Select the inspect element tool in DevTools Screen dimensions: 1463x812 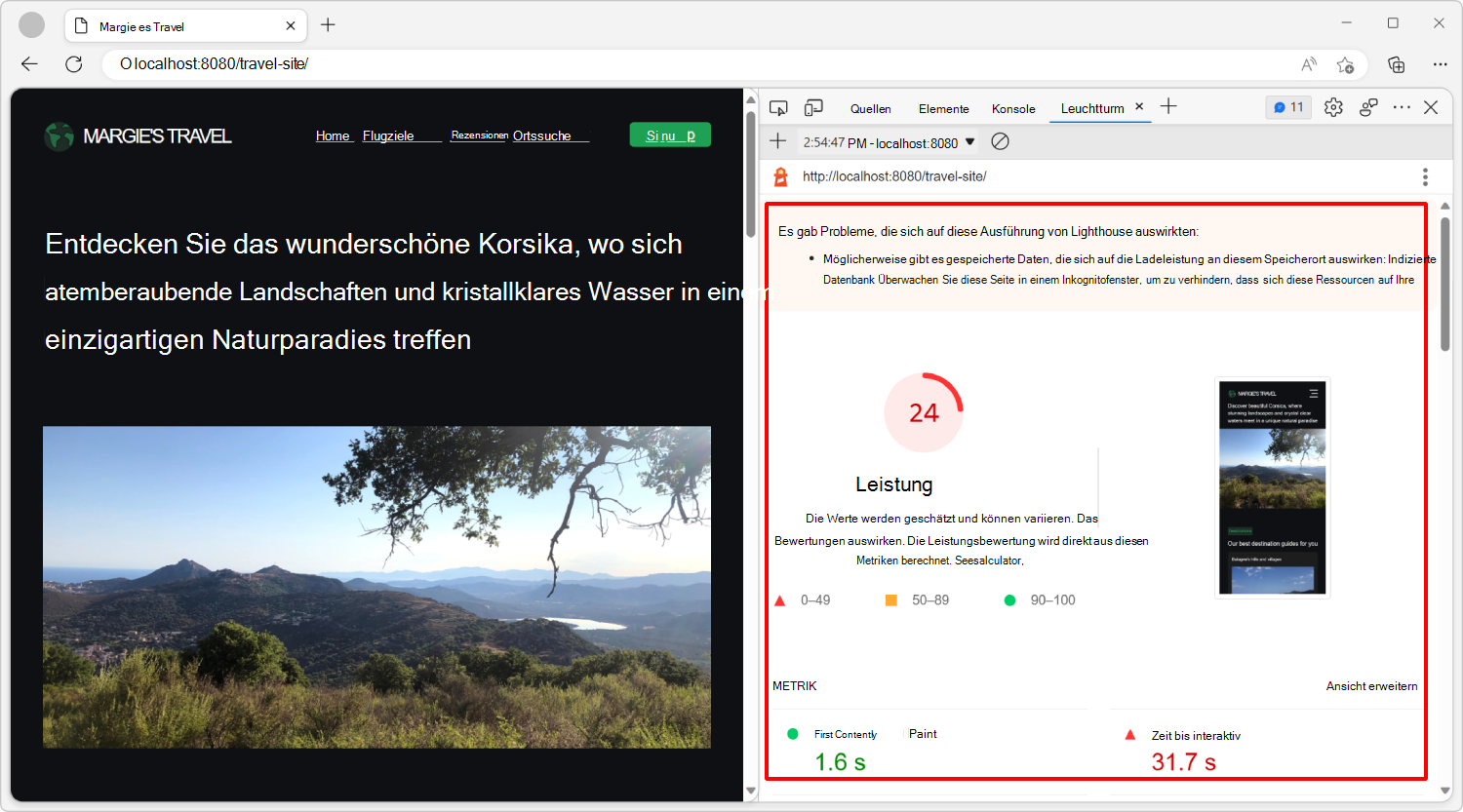[778, 108]
